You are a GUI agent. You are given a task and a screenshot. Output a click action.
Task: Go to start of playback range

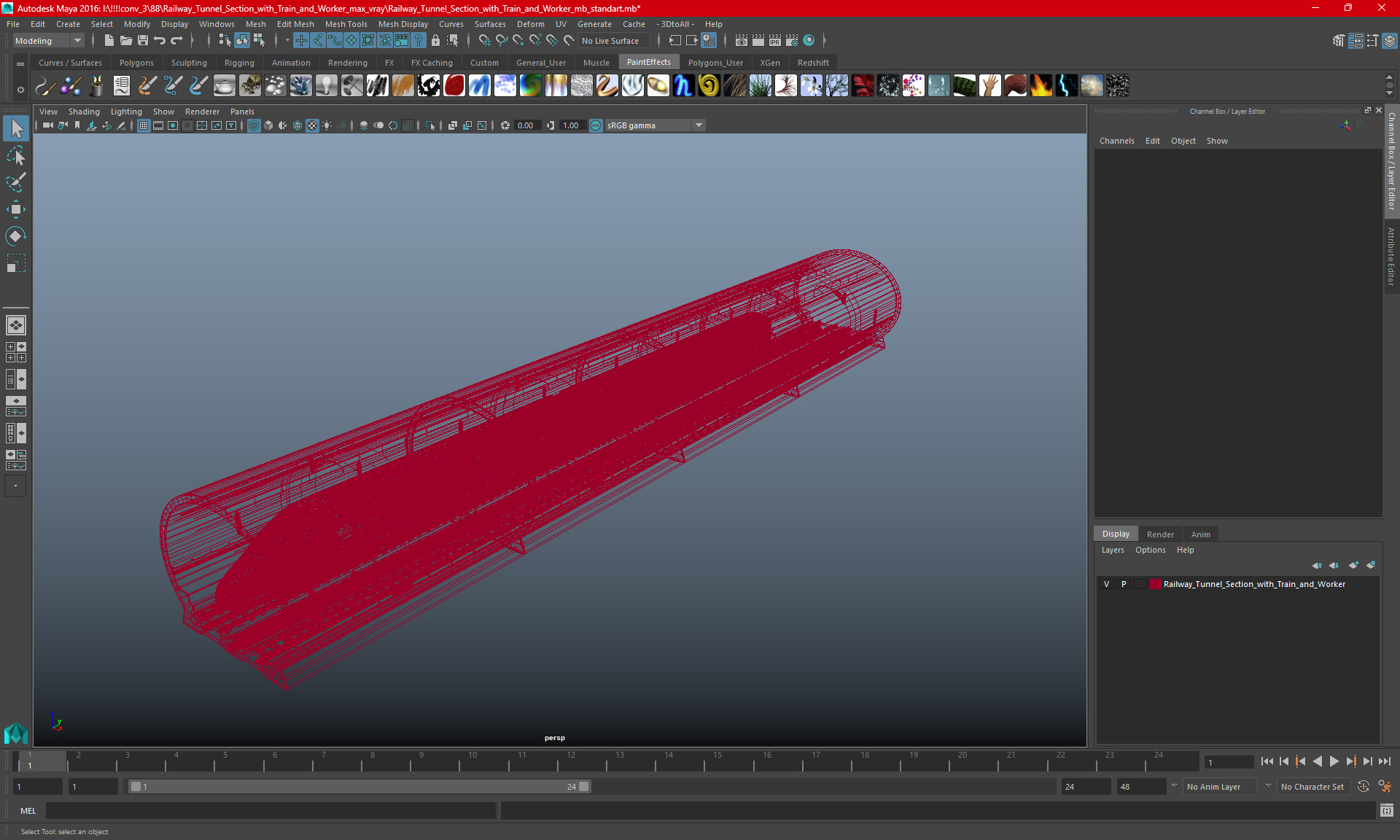pos(1267,761)
